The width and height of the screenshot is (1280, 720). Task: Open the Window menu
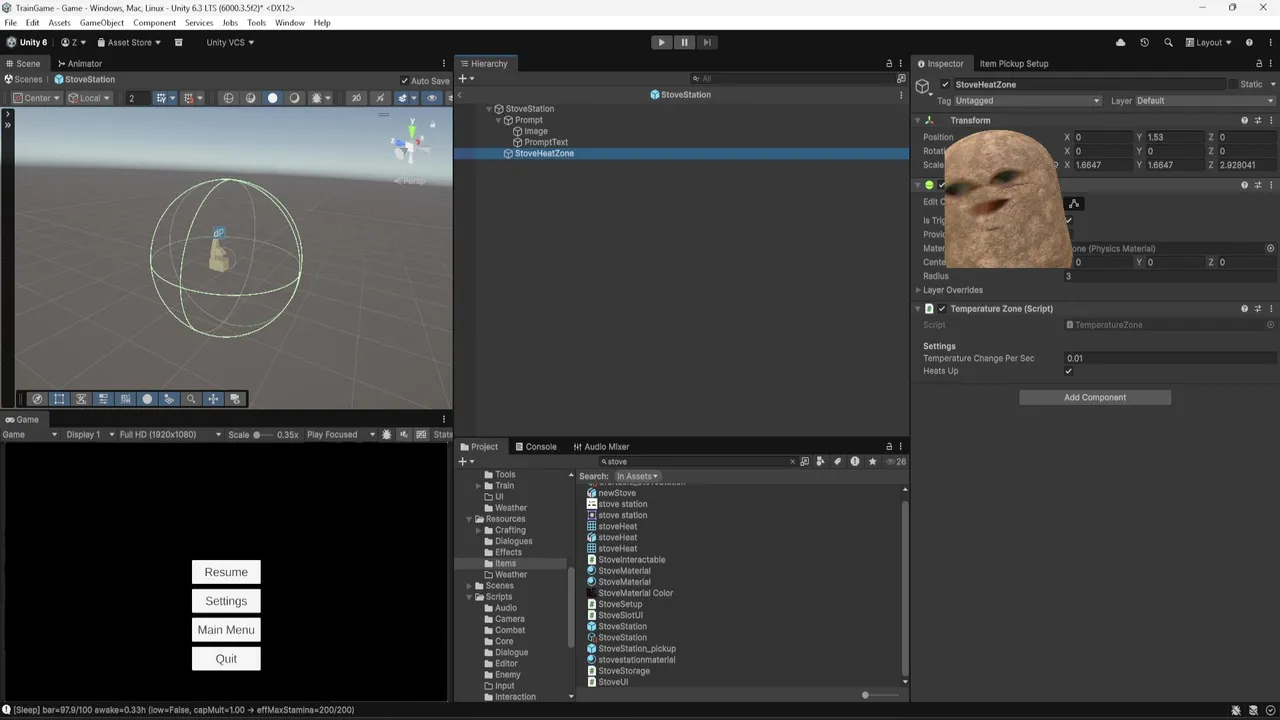(289, 22)
